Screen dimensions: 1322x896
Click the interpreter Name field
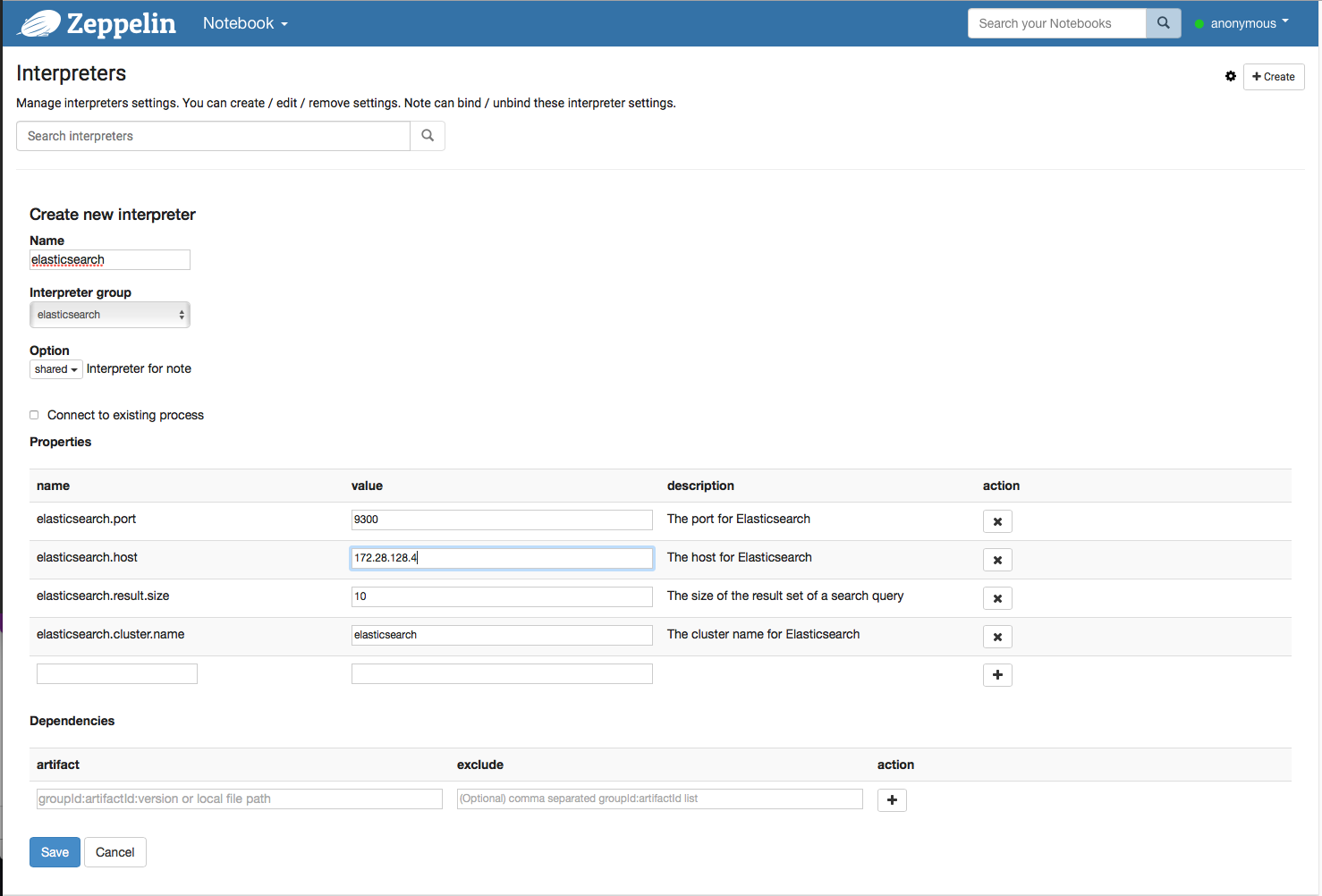coord(109,259)
